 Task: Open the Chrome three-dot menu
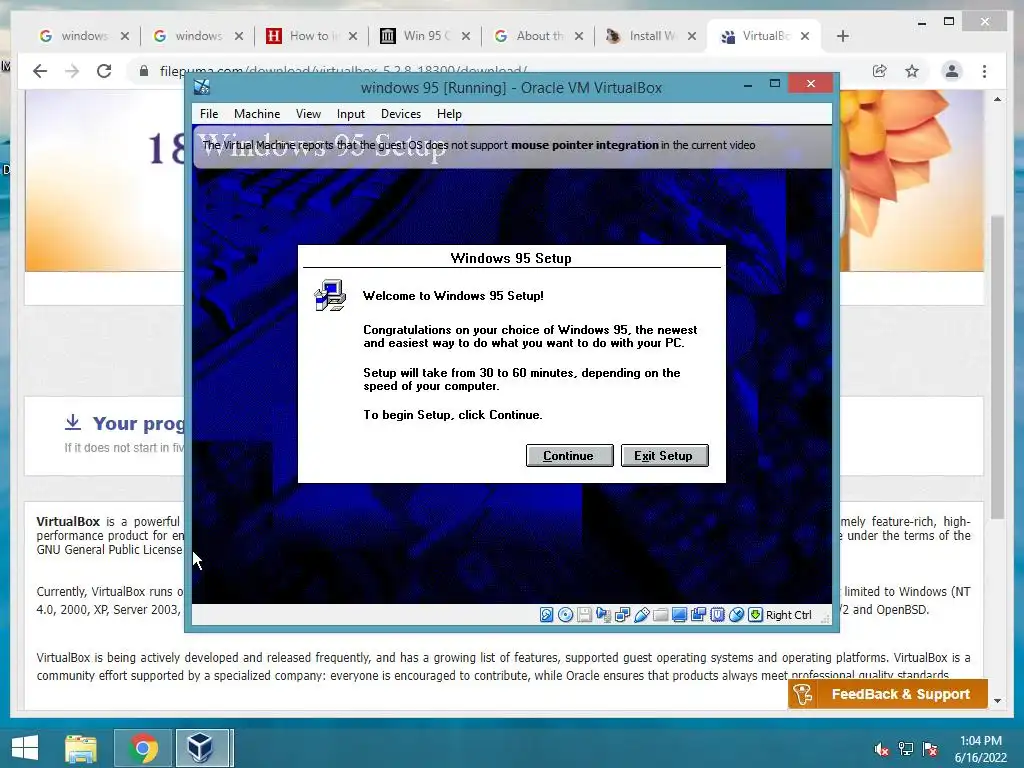(x=984, y=71)
